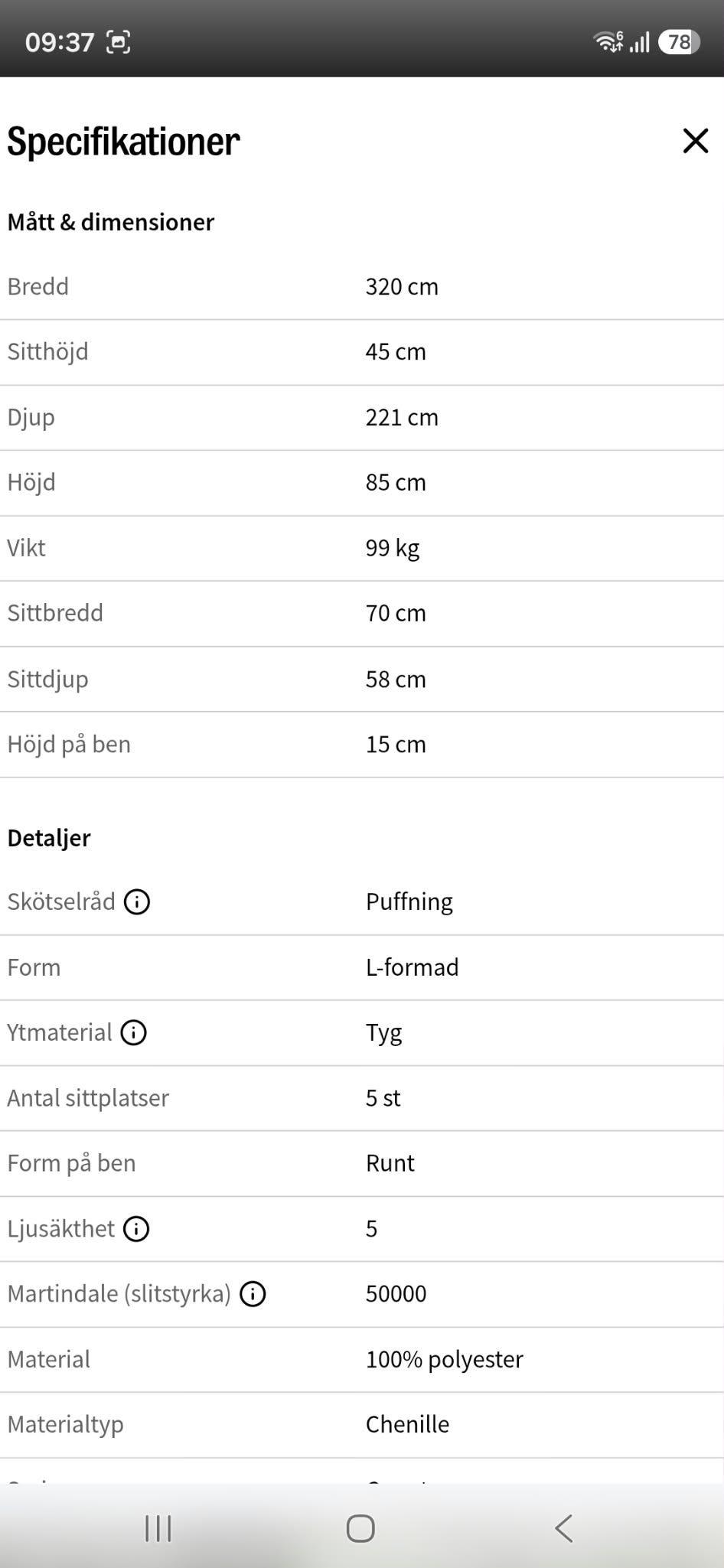The image size is (724, 1568).
Task: Open Martindale (slitstyrka) info icon
Action: coord(253,1294)
